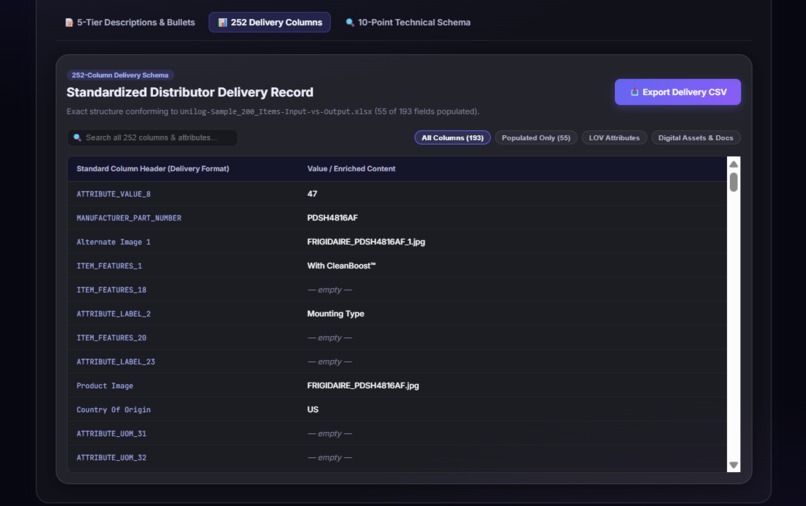The height and width of the screenshot is (506, 806).
Task: Select the Country Of Origin label
Action: [x=114, y=410]
